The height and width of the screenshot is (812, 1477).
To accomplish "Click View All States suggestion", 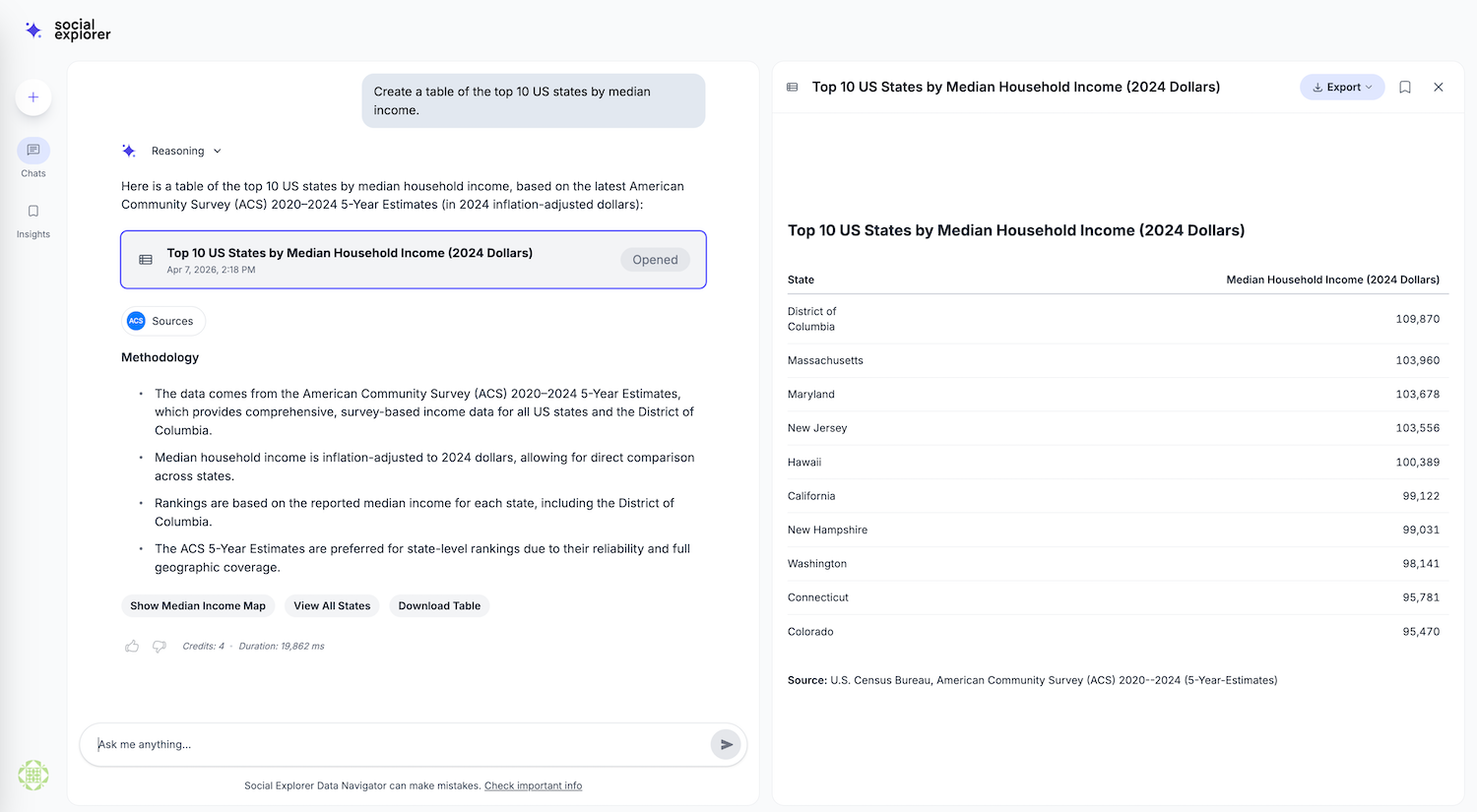I will pyautogui.click(x=332, y=605).
